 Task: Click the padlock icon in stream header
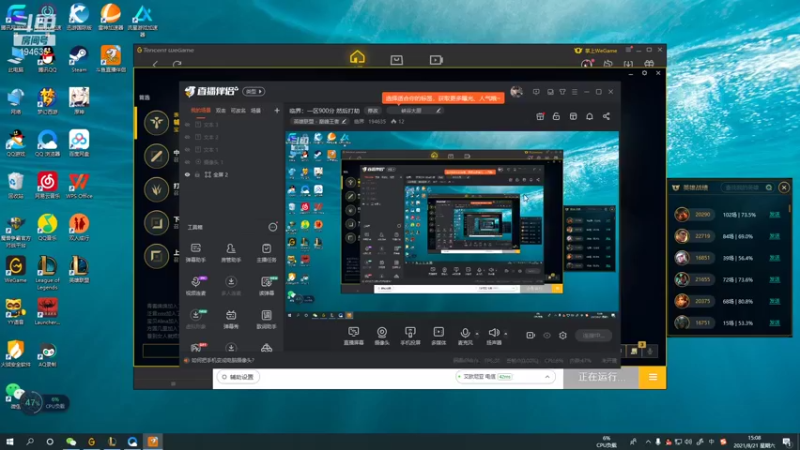pos(556,116)
